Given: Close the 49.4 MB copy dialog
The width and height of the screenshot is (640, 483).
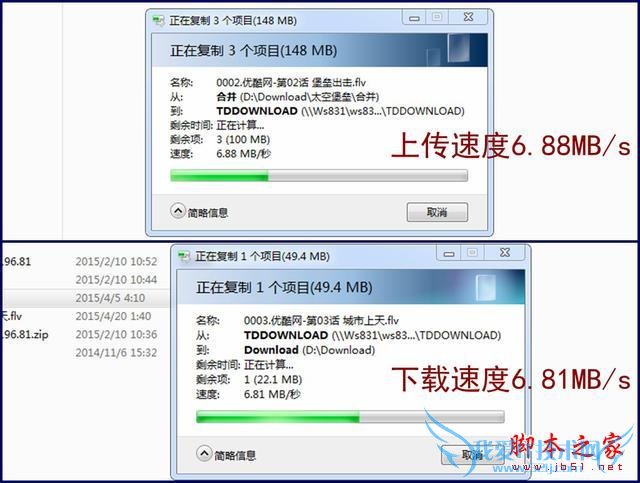Looking at the screenshot, I should (505, 254).
